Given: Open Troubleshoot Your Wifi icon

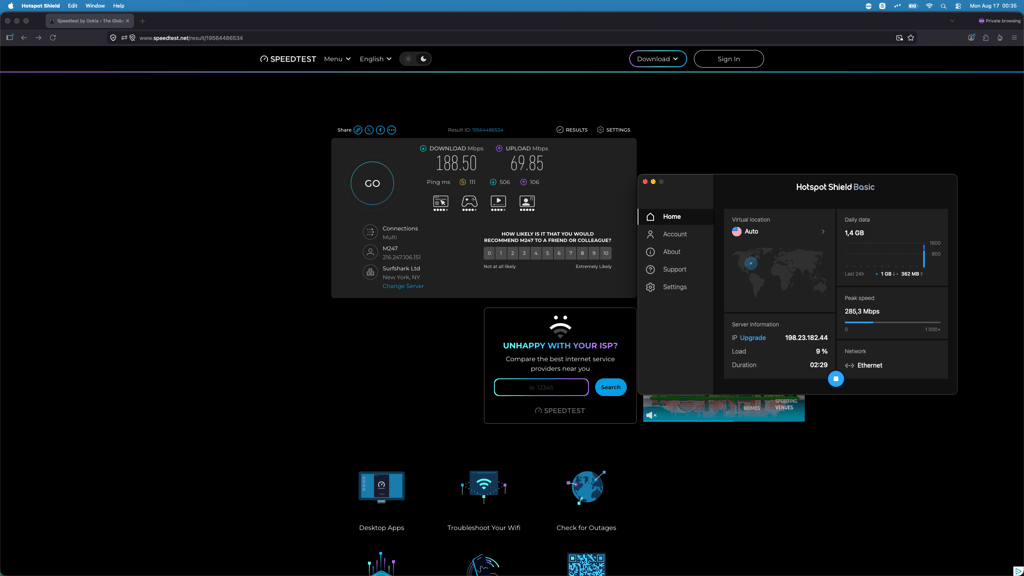Looking at the screenshot, I should click(x=483, y=487).
